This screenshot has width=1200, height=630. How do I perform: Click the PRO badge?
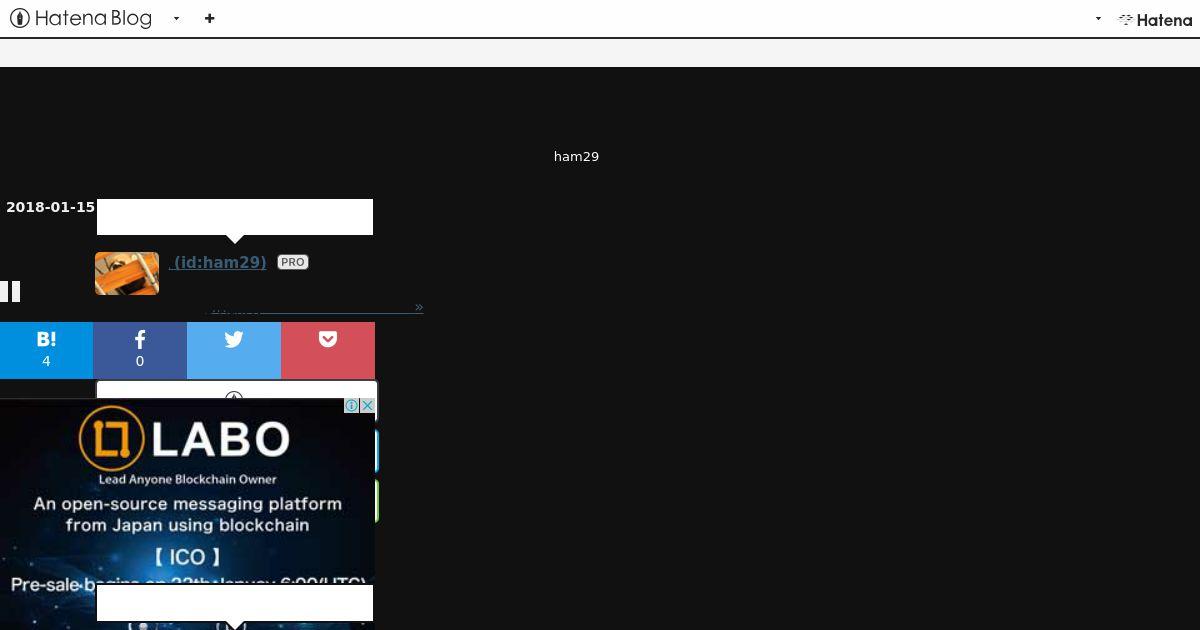point(292,262)
